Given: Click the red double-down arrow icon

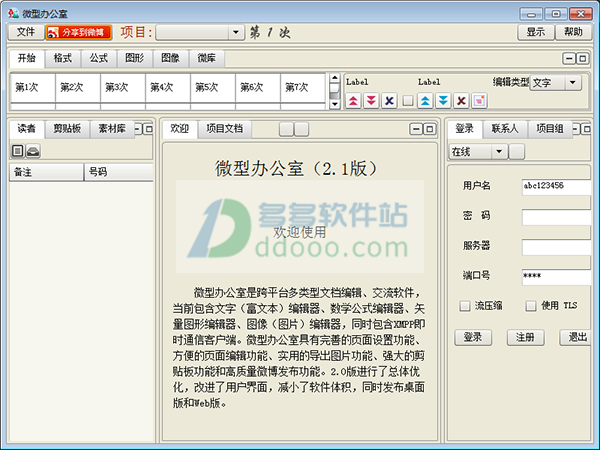Looking at the screenshot, I should click(x=371, y=101).
